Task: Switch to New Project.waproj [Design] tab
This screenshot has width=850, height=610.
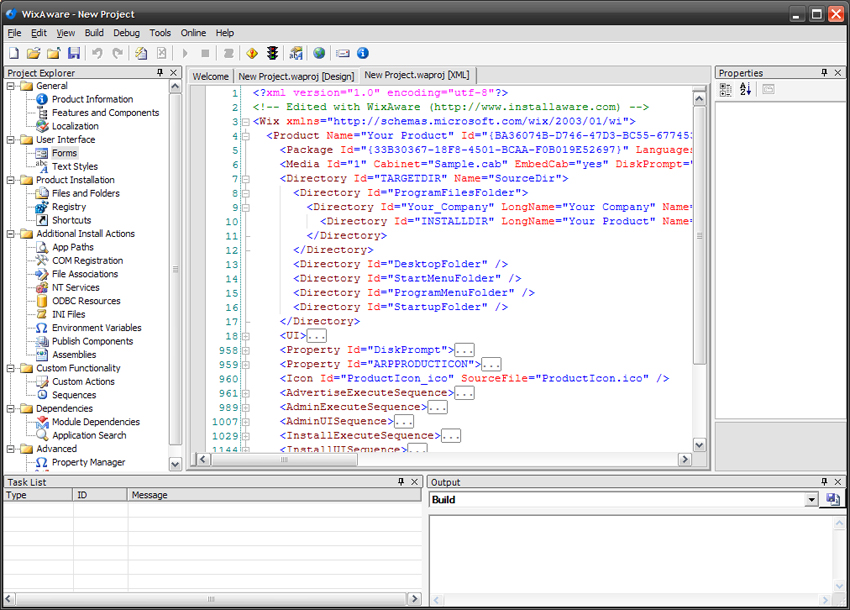Action: [296, 76]
